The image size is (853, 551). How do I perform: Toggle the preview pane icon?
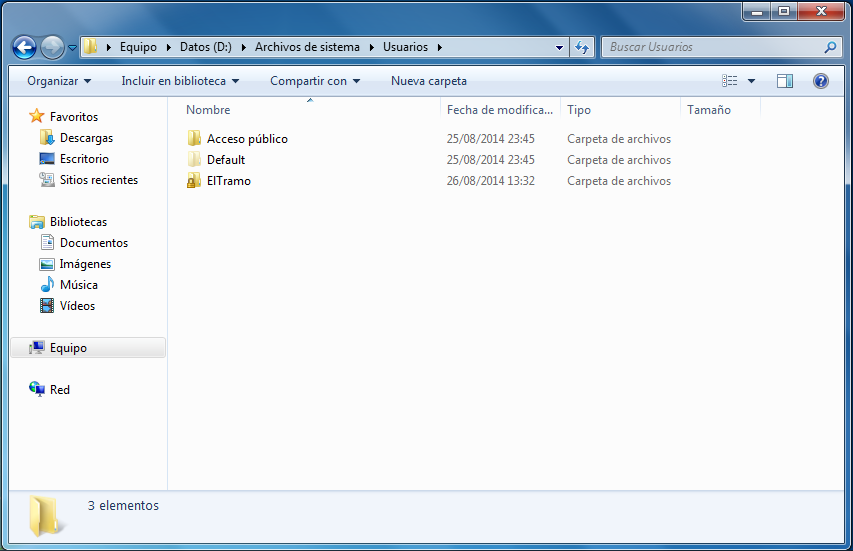coord(784,81)
